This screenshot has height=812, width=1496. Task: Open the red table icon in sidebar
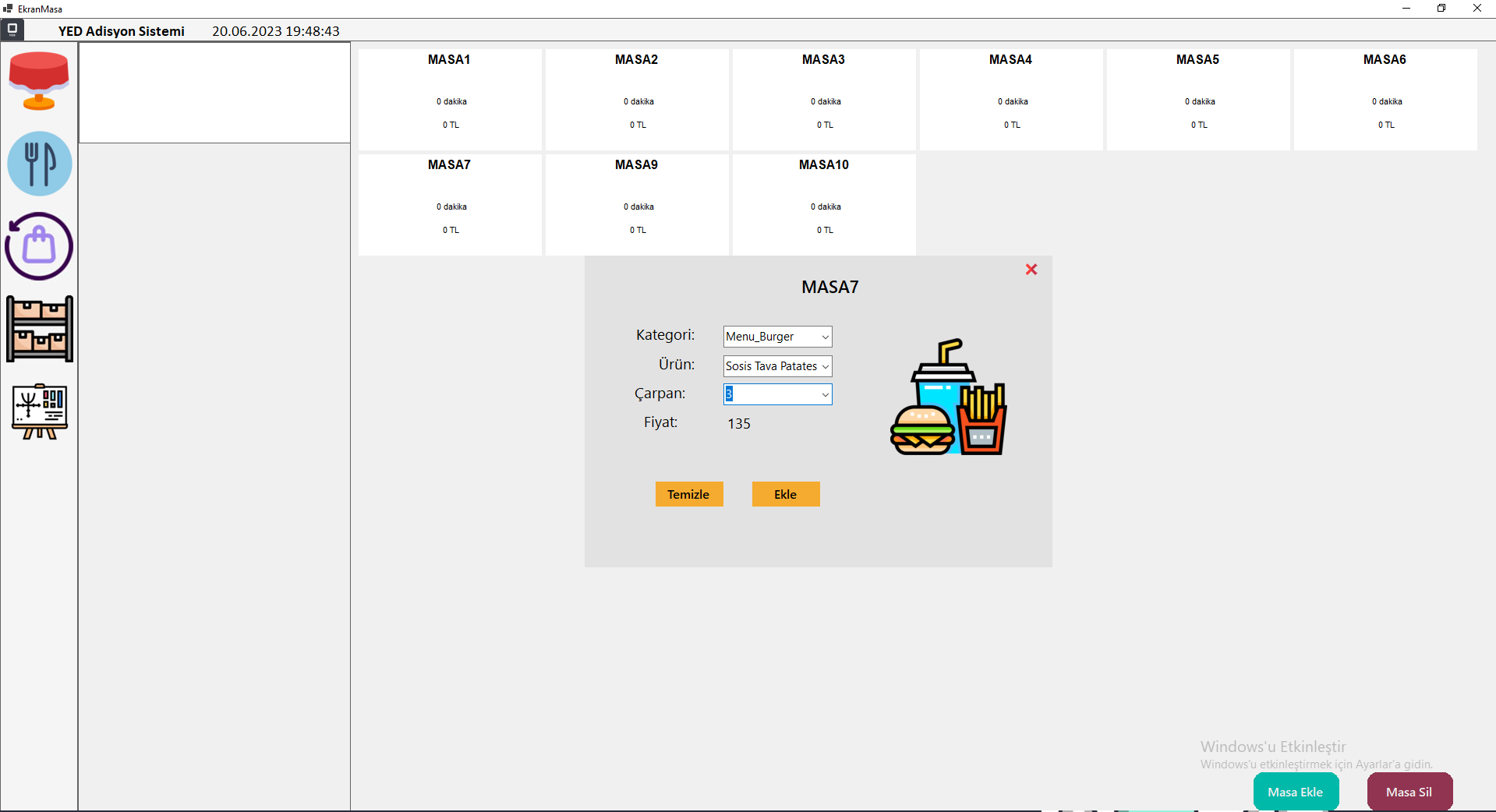[x=39, y=81]
